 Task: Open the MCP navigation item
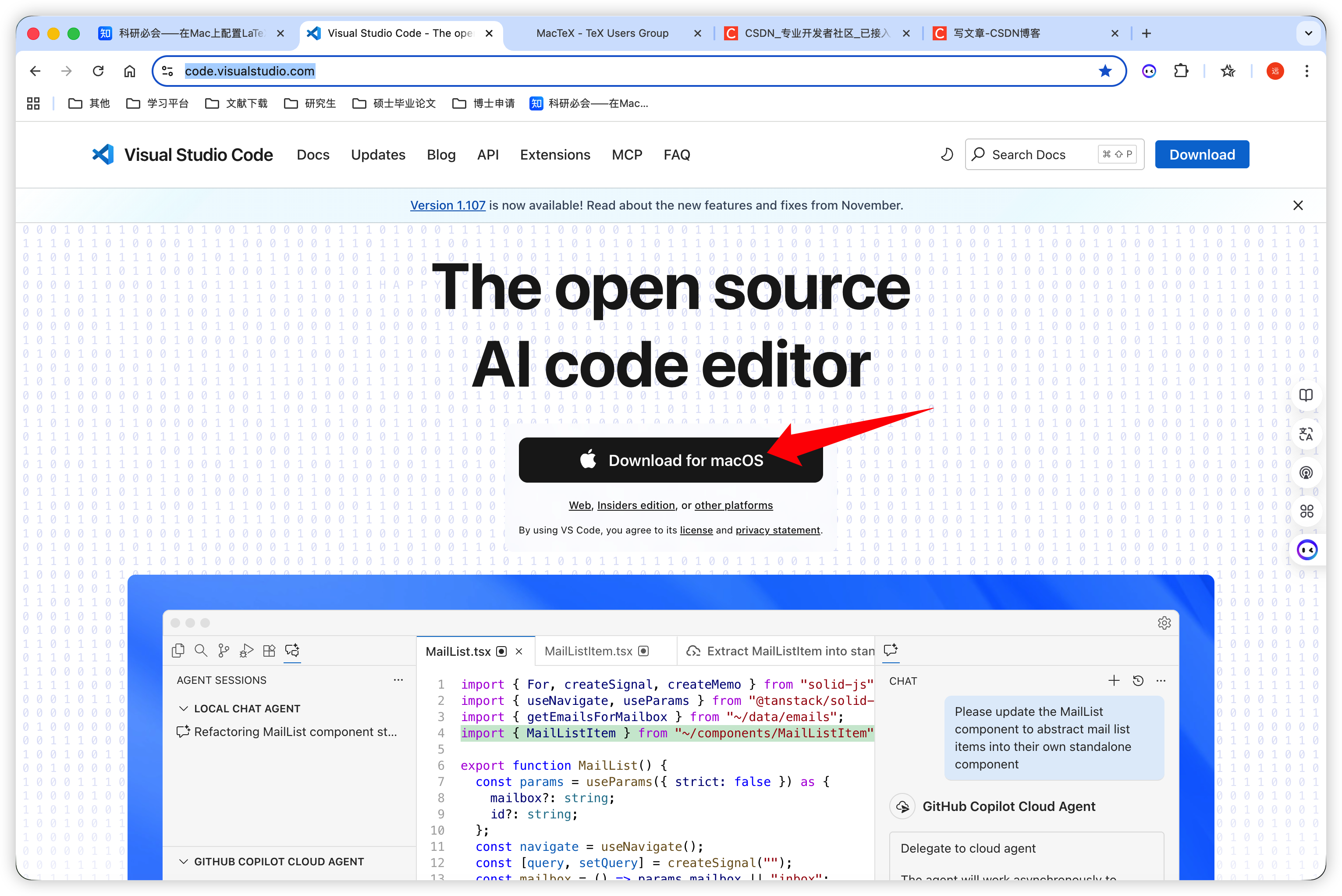tap(627, 154)
